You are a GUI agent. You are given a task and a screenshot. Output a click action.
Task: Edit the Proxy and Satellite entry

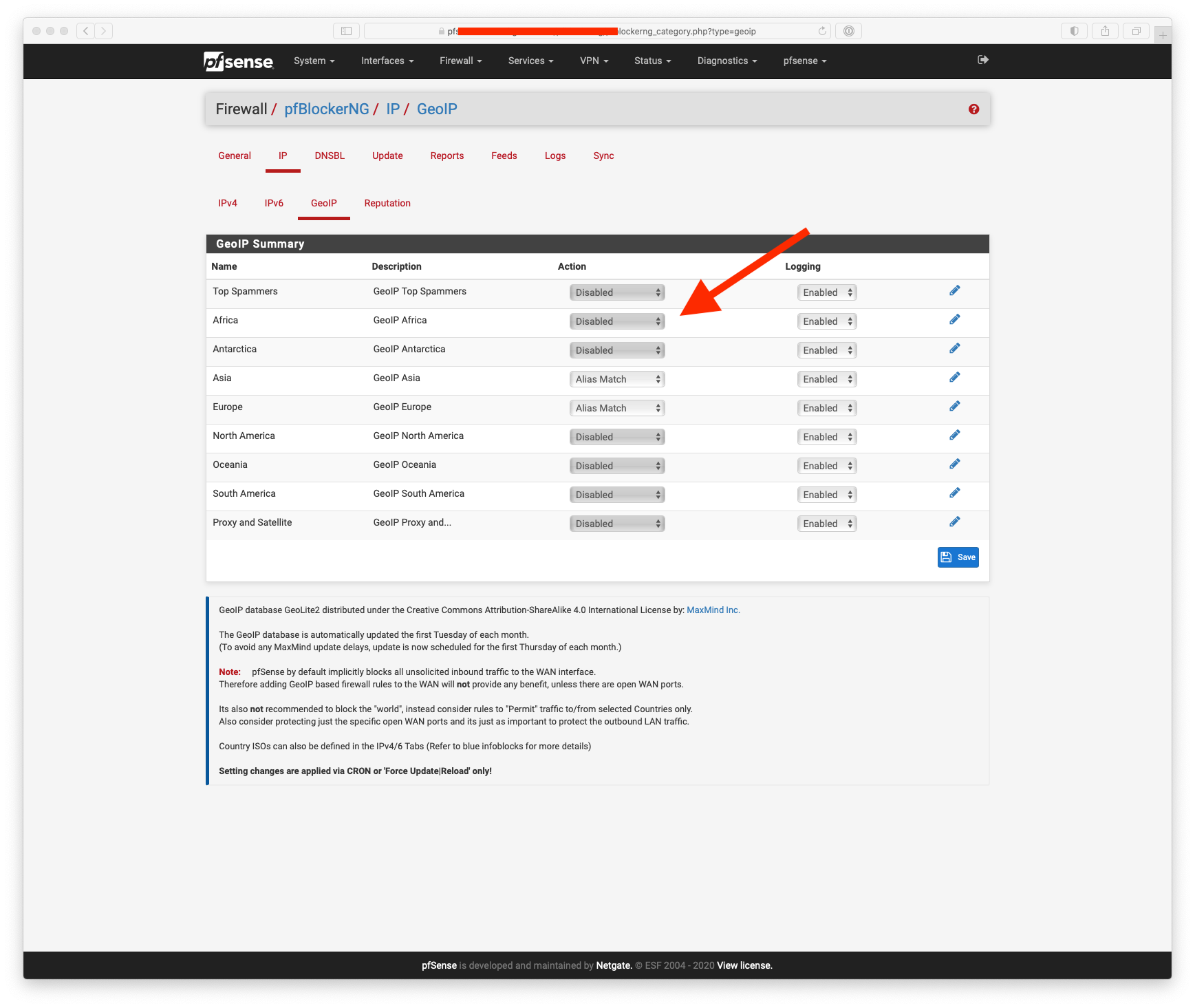954,522
